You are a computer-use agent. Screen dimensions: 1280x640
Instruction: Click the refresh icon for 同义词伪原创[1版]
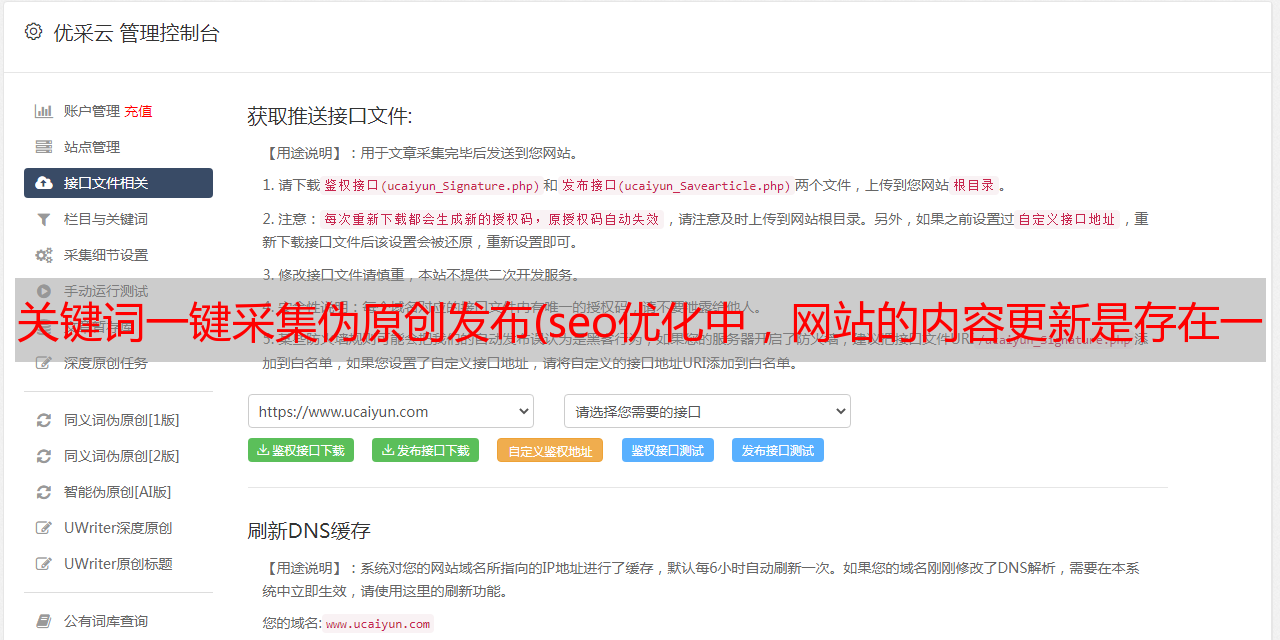coord(44,420)
